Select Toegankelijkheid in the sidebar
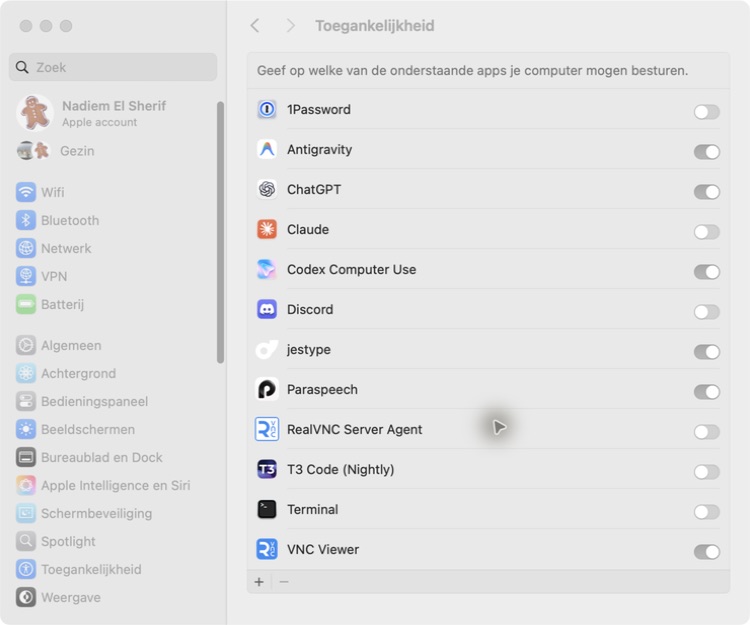Screen dimensions: 750x625 [113, 569]
